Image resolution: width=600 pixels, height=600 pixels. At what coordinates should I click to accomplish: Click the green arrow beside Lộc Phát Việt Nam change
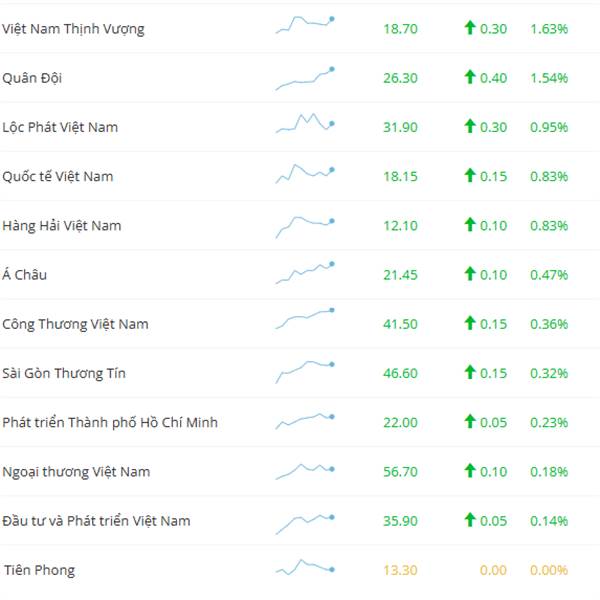pyautogui.click(x=470, y=126)
